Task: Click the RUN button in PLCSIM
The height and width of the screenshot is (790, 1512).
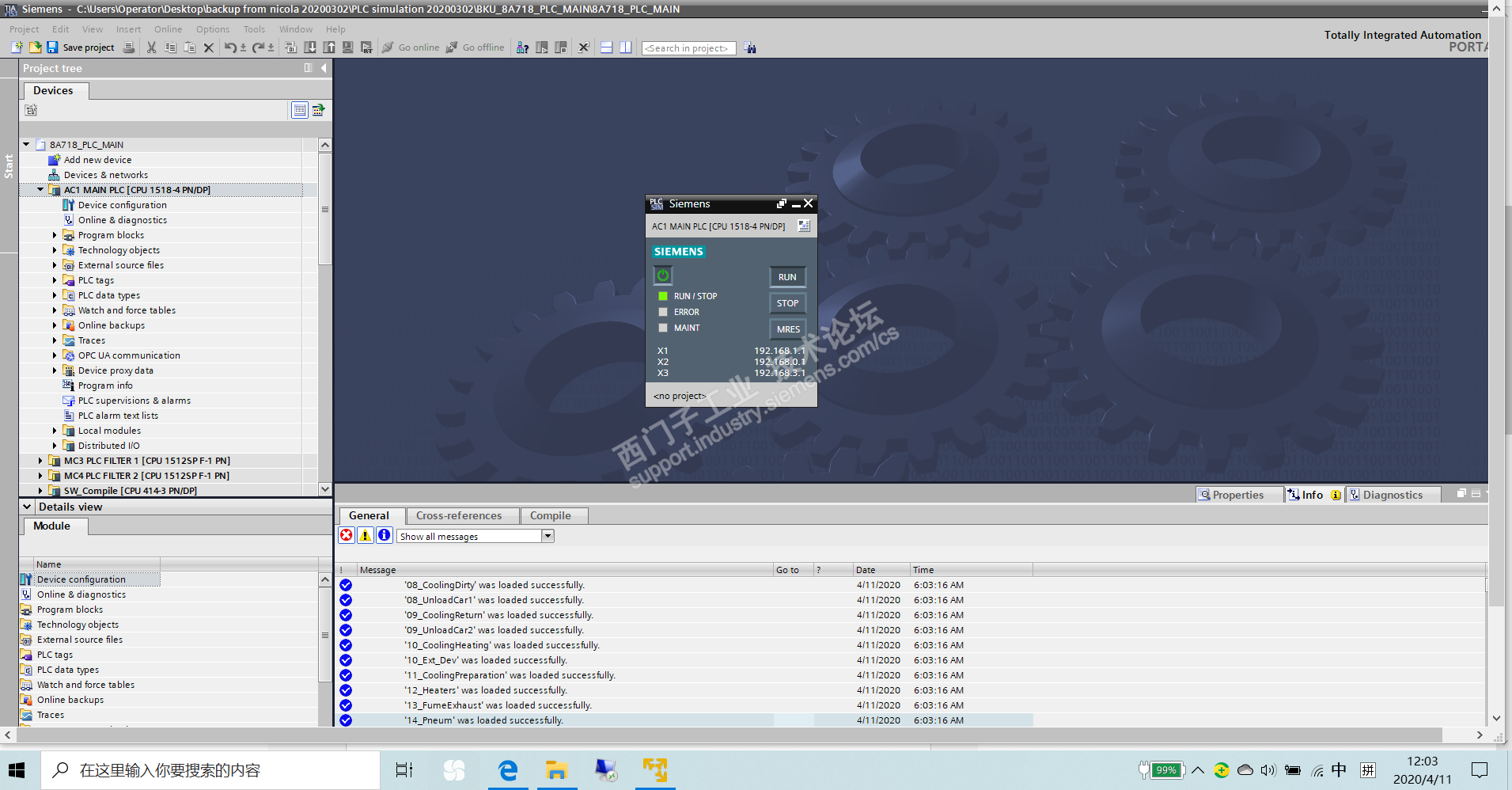Action: tap(787, 277)
